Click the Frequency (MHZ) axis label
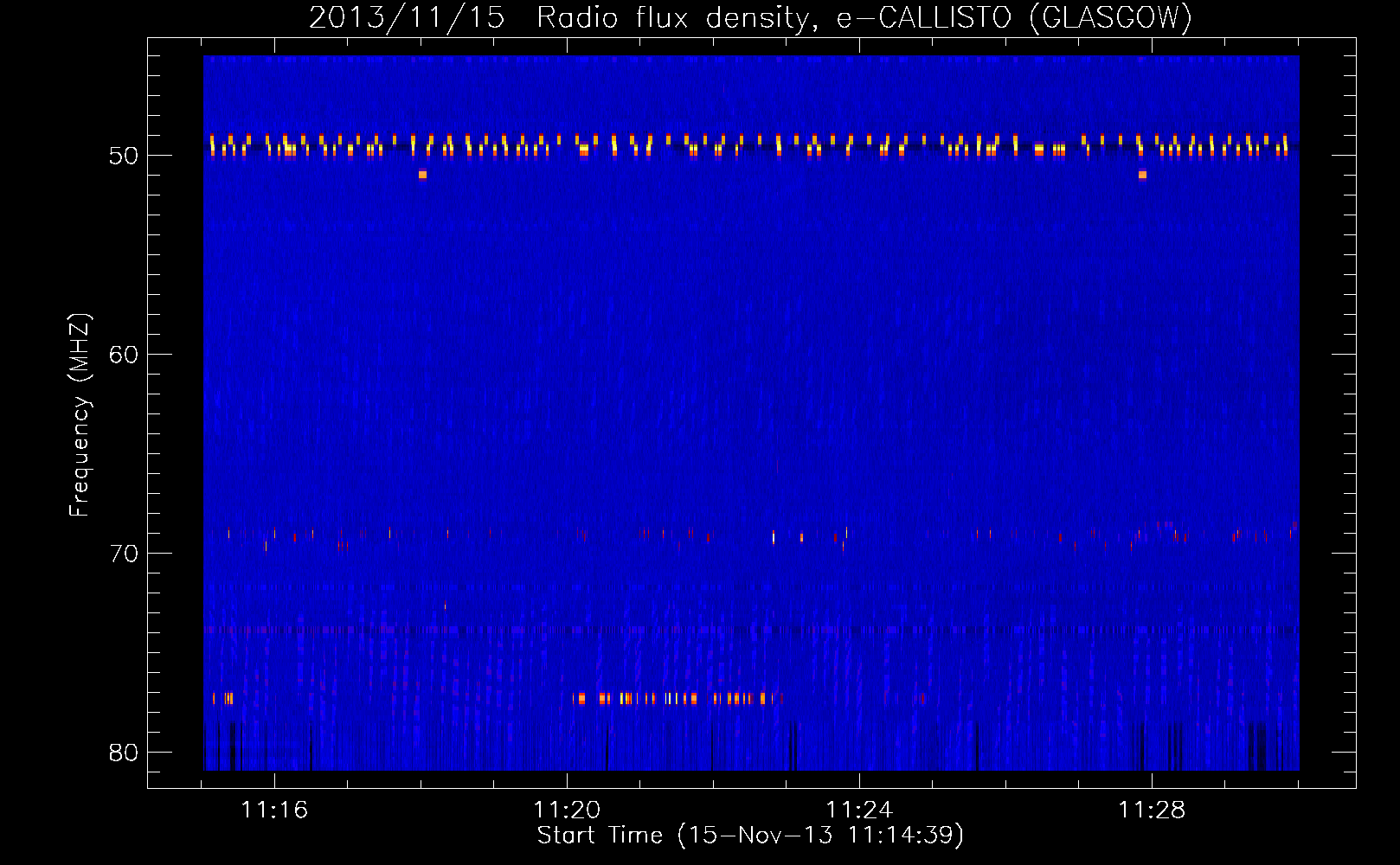This screenshot has width=1400, height=865. tap(80, 415)
